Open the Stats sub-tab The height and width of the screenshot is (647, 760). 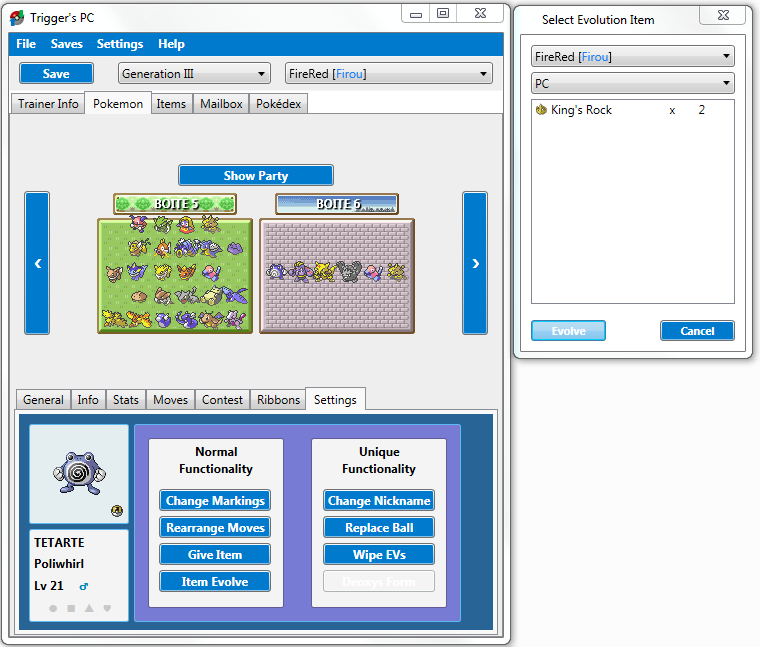(x=126, y=400)
